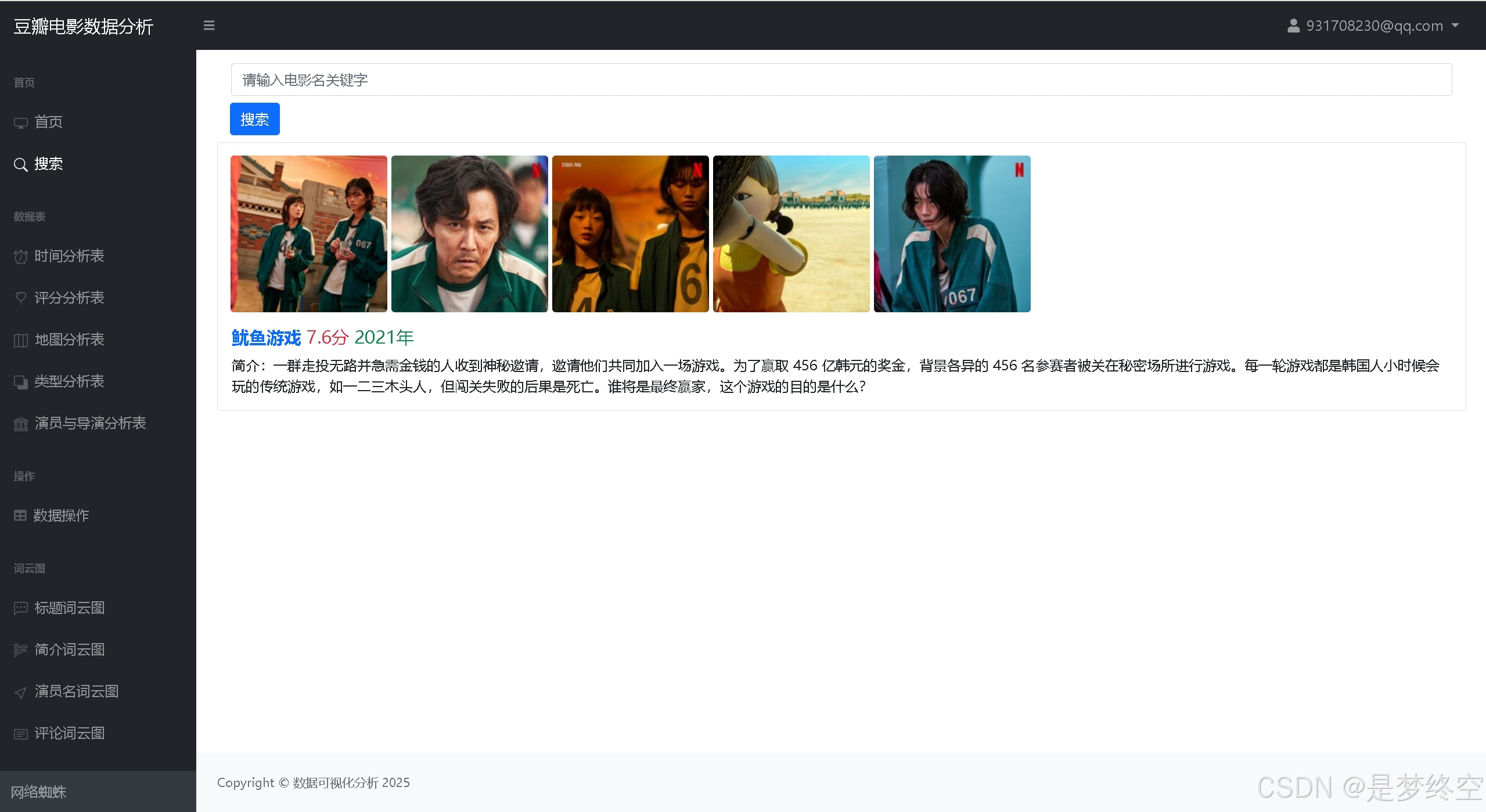The width and height of the screenshot is (1486, 812).
Task: Click the table icon for 数据操作
Action: (20, 515)
